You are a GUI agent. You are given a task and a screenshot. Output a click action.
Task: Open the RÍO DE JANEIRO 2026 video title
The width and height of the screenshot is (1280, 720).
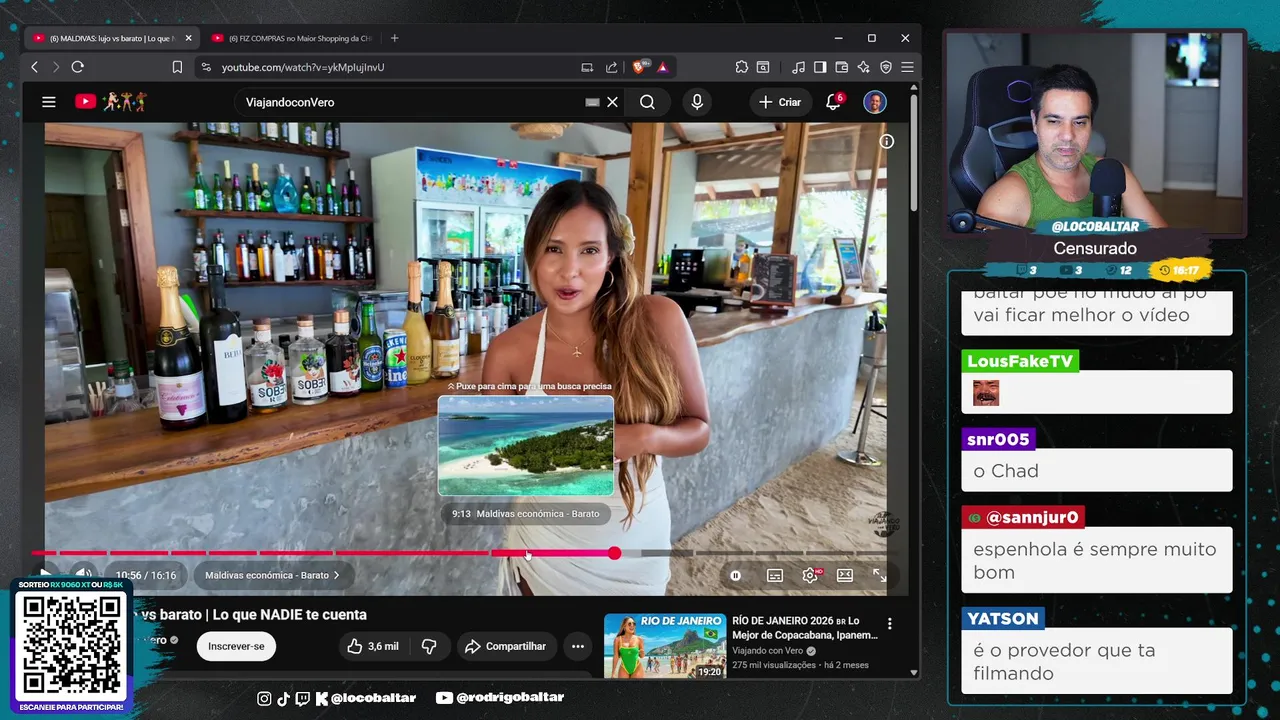point(803,628)
